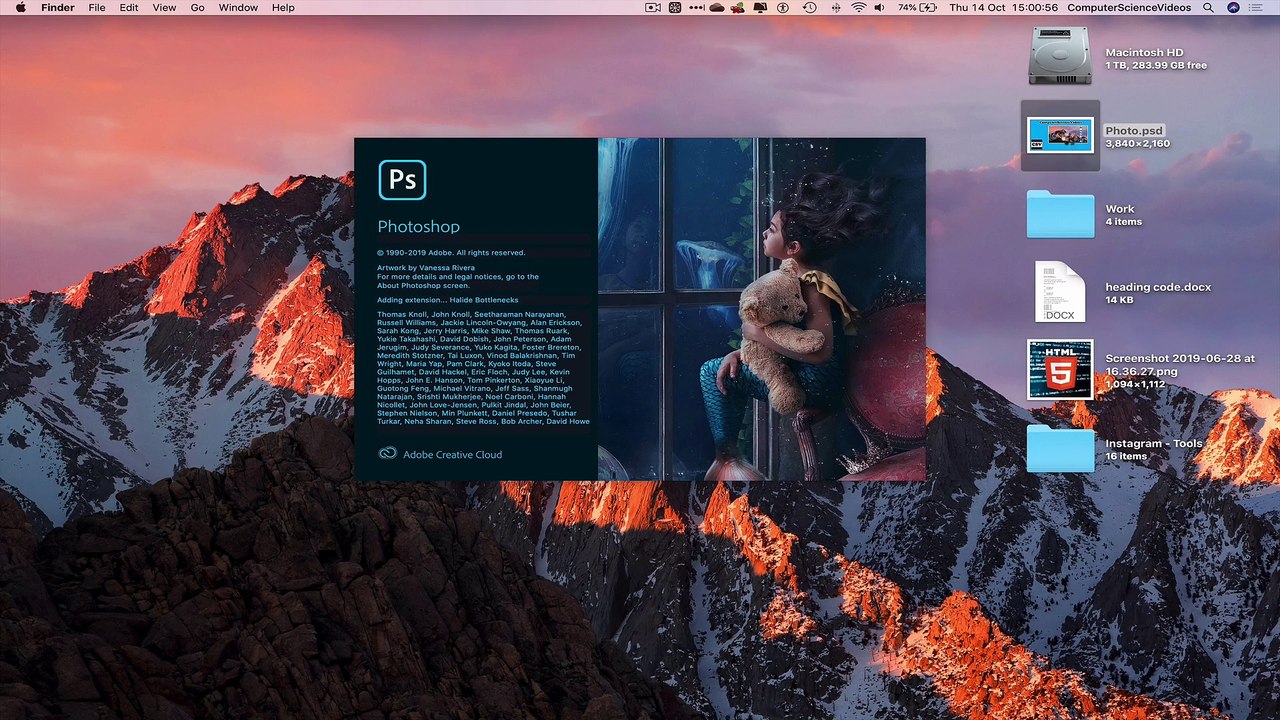1280x720 pixels.
Task: Click the Adobe Creative Cloud logo icon
Action: point(388,454)
